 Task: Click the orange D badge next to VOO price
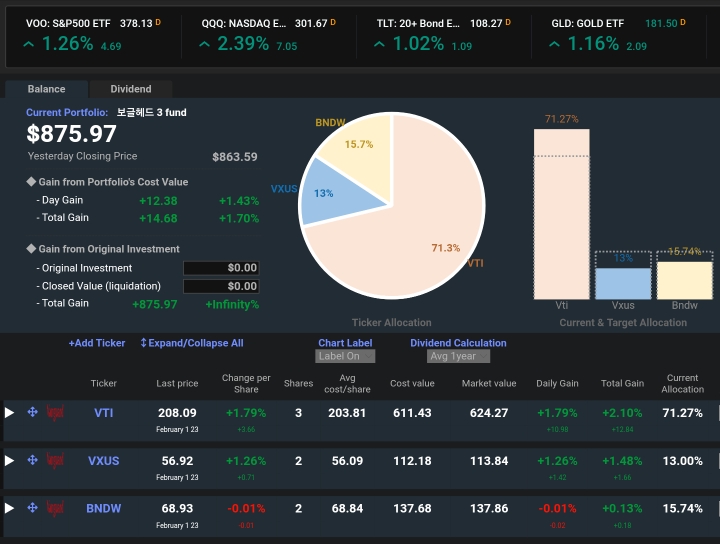158,22
